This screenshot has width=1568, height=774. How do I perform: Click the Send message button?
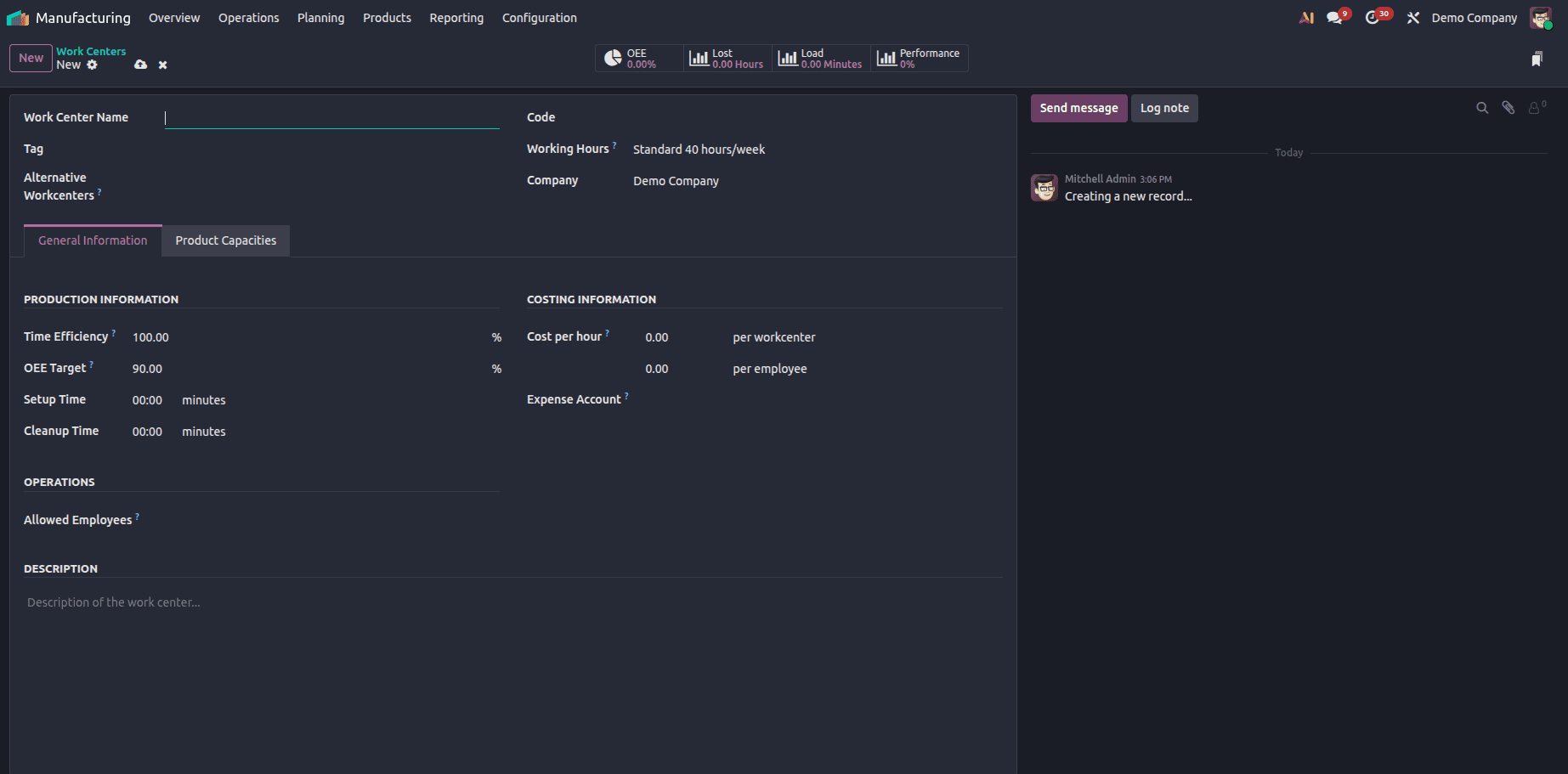point(1078,108)
